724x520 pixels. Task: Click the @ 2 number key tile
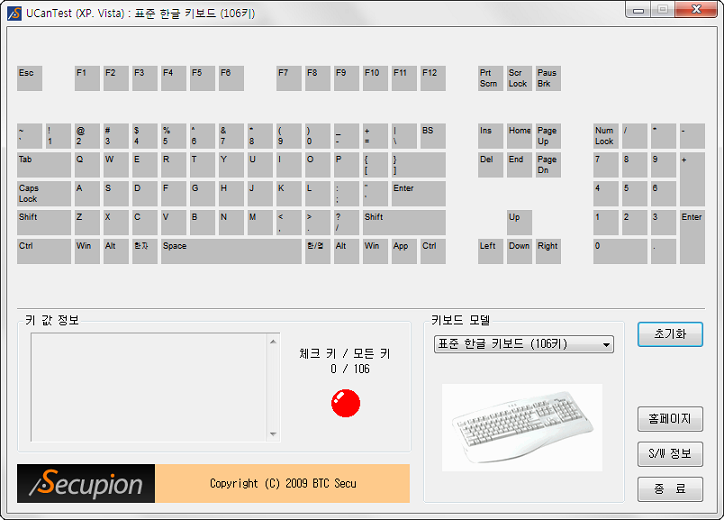point(87,136)
